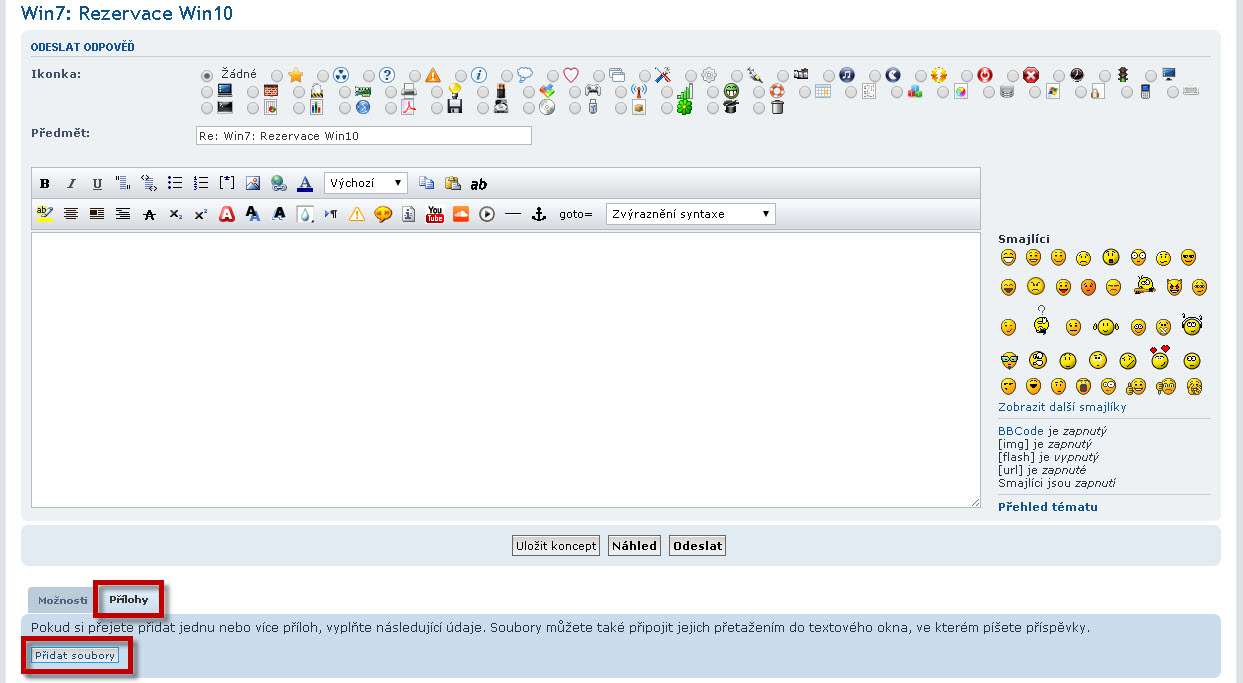Open the font color picker

[305, 183]
